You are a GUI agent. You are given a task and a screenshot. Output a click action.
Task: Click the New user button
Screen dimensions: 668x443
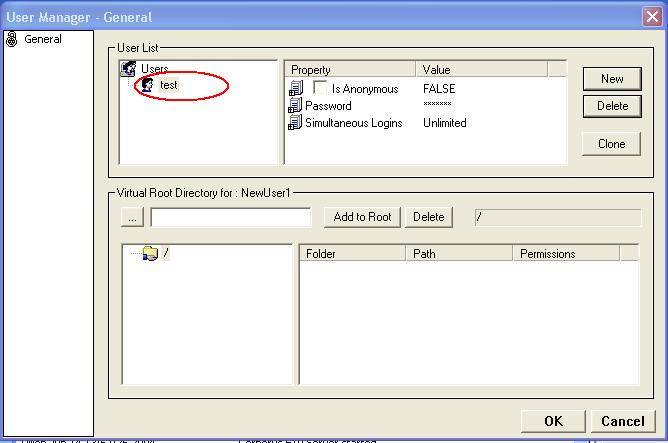[x=612, y=79]
